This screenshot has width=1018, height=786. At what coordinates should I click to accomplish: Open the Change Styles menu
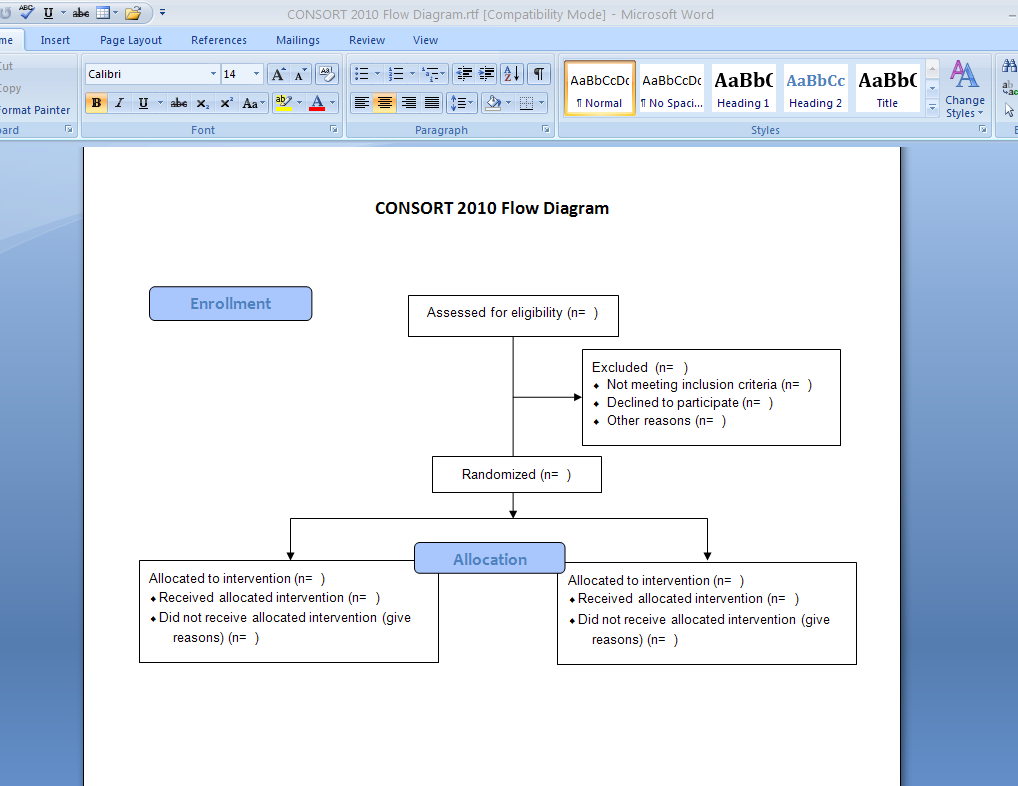965,89
